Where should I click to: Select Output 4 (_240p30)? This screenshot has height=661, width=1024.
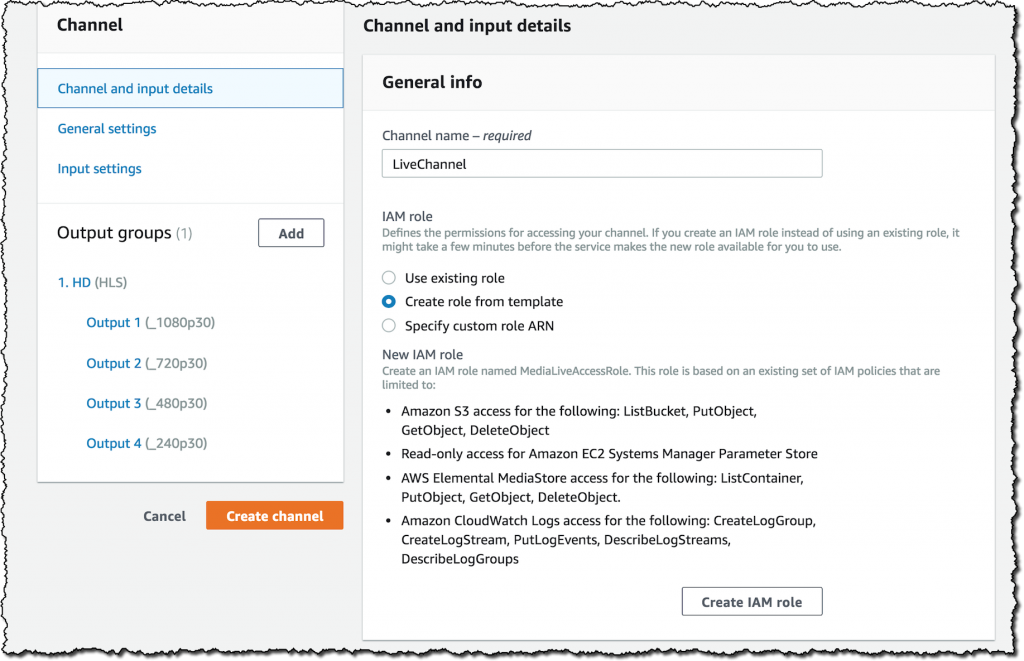click(146, 443)
